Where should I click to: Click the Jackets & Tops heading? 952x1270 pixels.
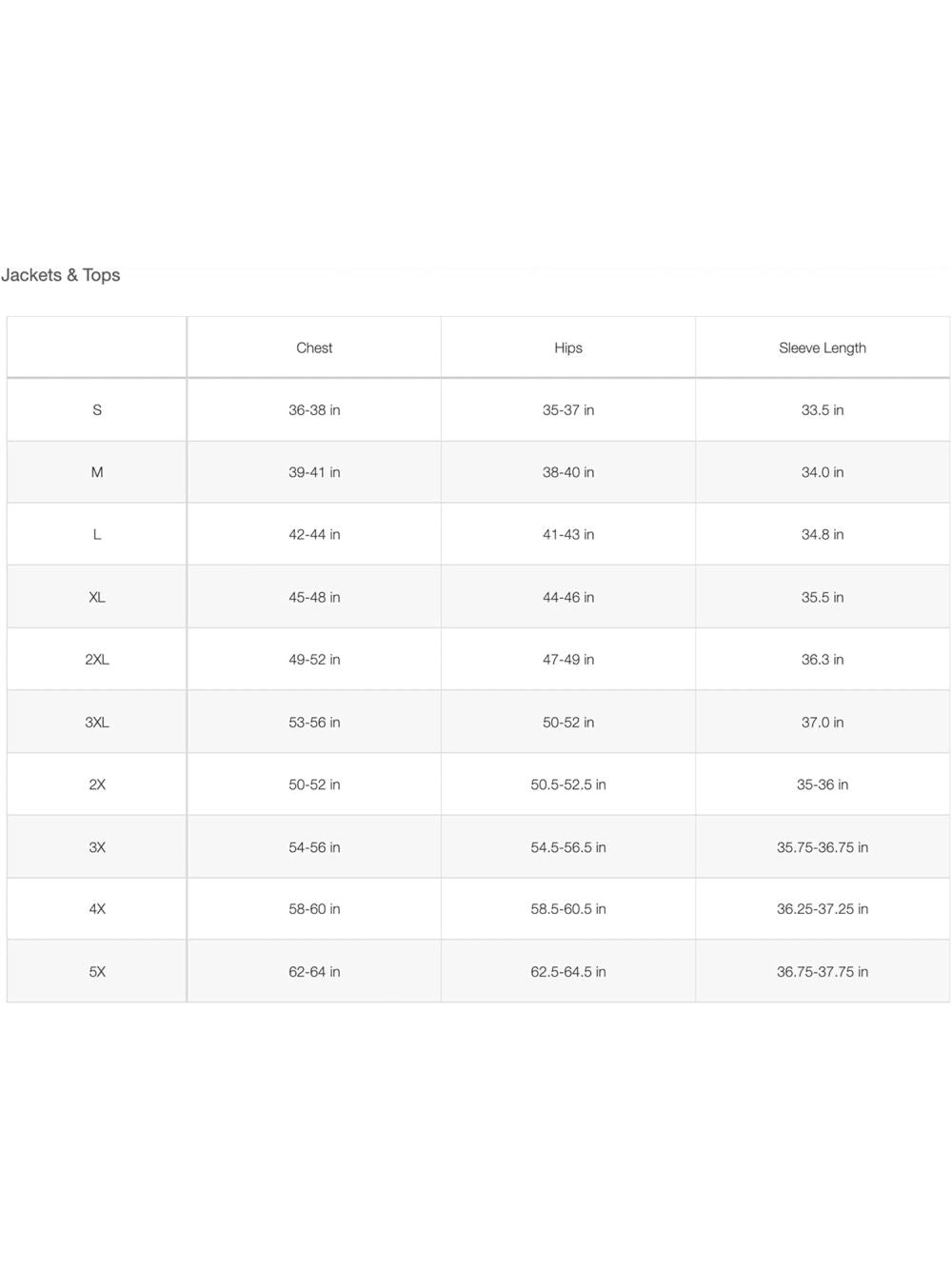tap(61, 275)
